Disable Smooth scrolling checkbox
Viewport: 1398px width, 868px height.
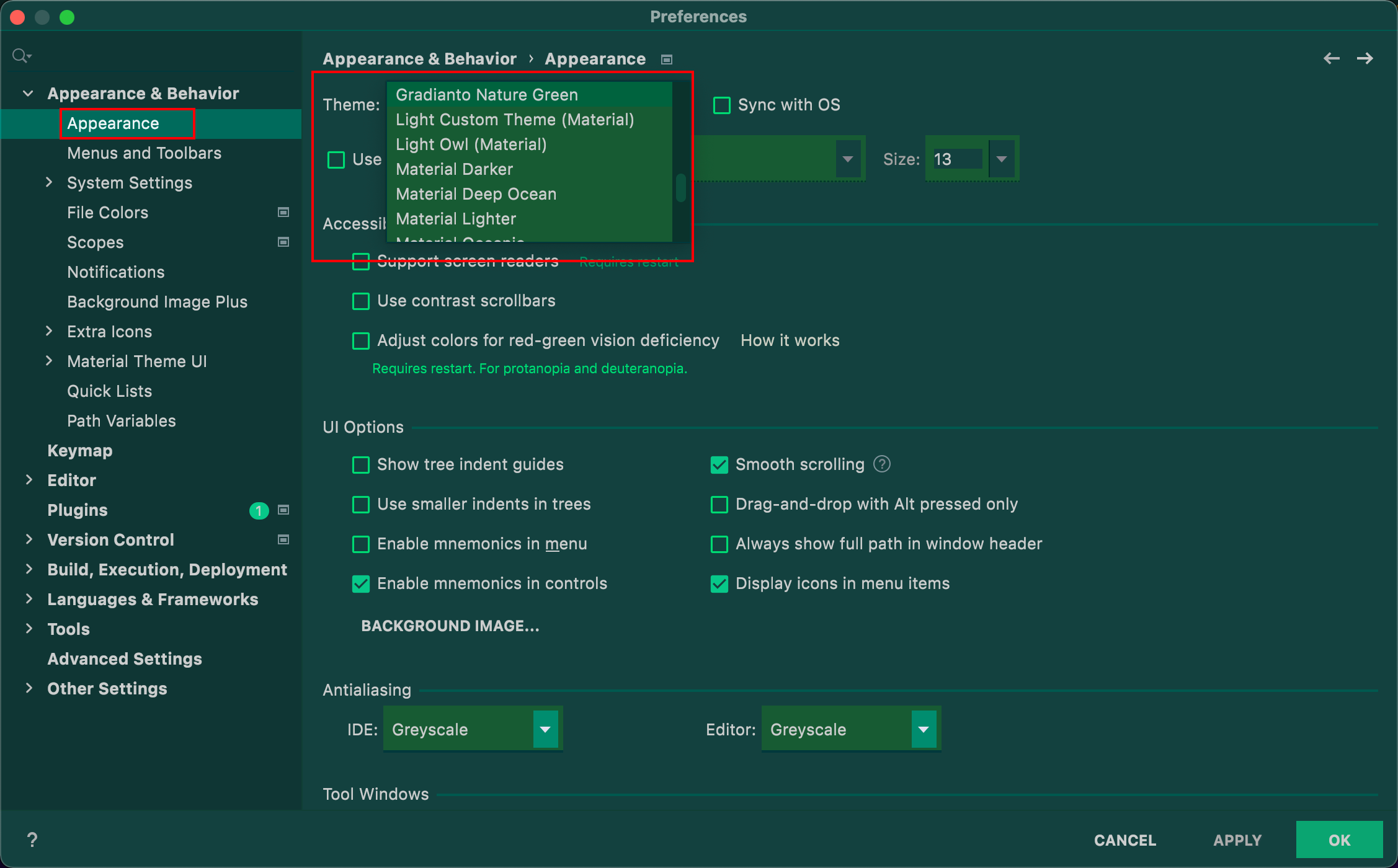pyautogui.click(x=719, y=464)
